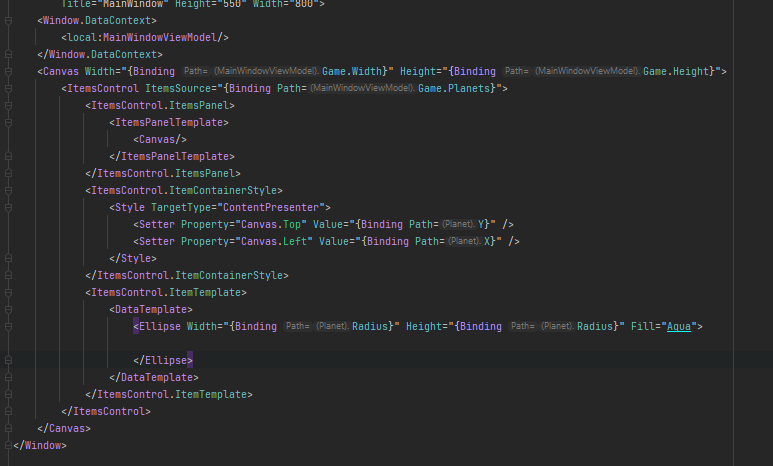
Task: Click fold marker beside </ItemsControl.ItemContainerStyle>
Action: click(x=8, y=276)
